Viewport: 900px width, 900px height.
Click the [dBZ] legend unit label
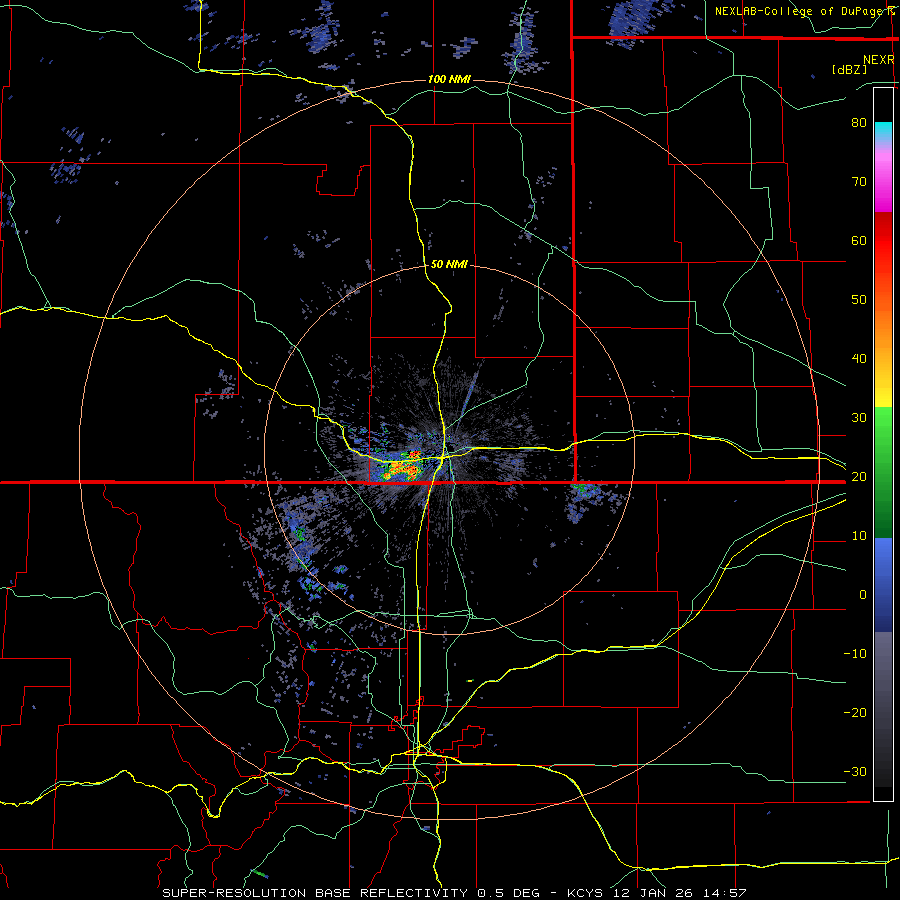pos(849,69)
